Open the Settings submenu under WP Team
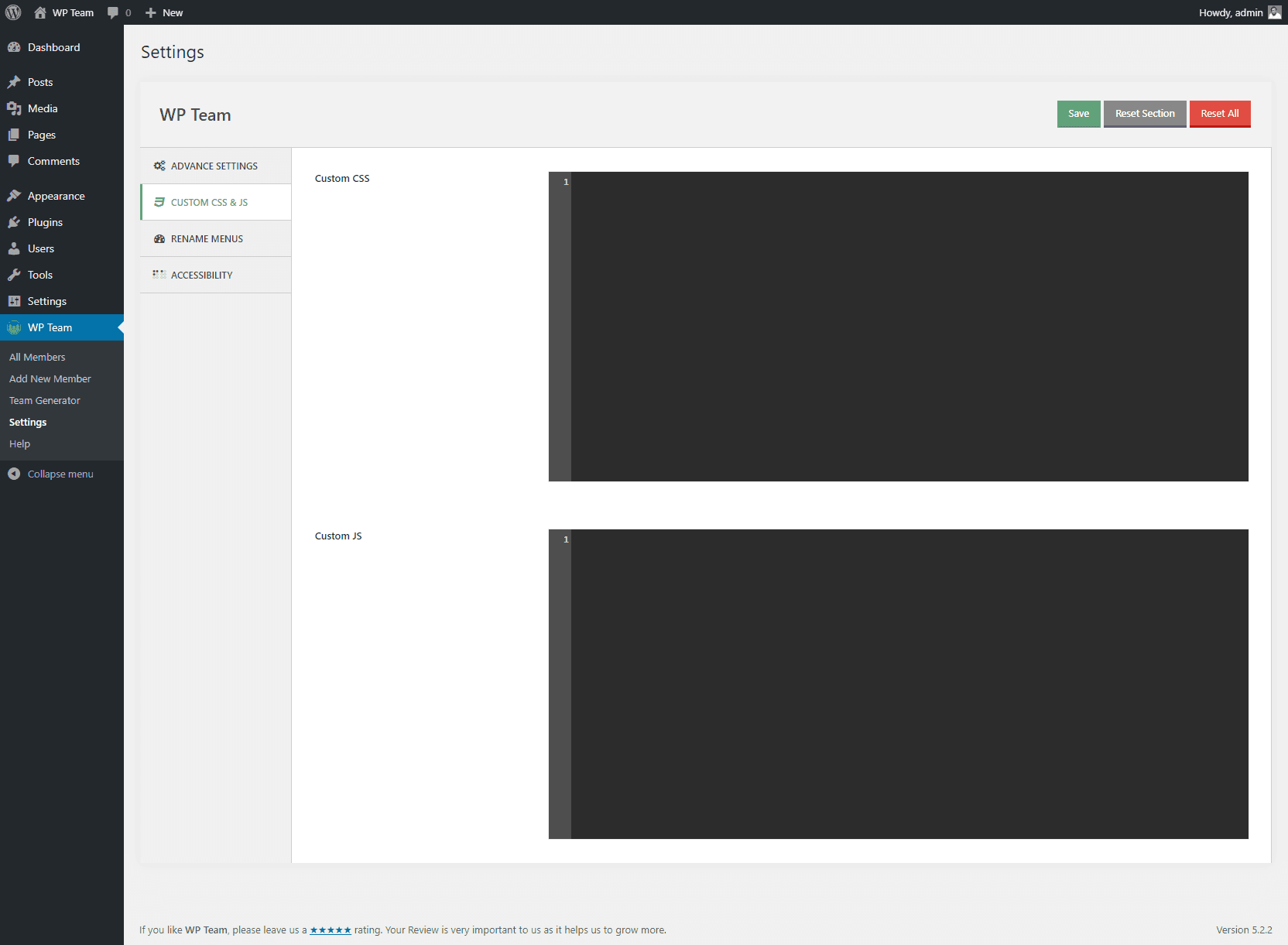The height and width of the screenshot is (945, 1288). click(x=28, y=422)
